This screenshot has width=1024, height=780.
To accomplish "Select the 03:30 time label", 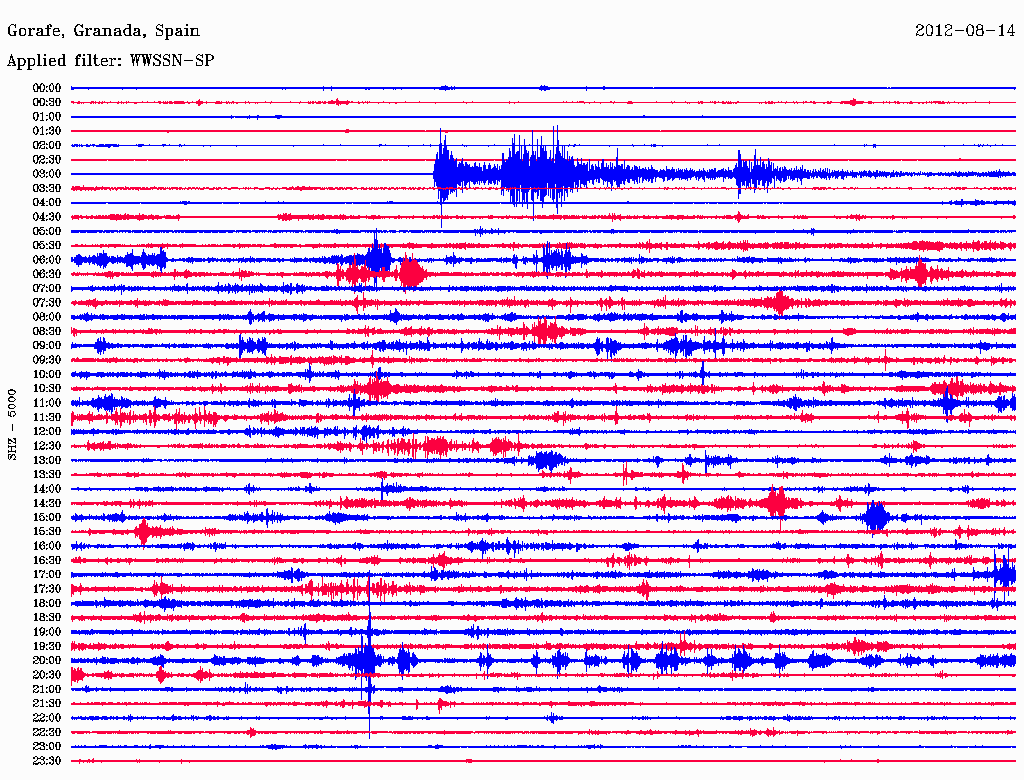I will point(46,188).
